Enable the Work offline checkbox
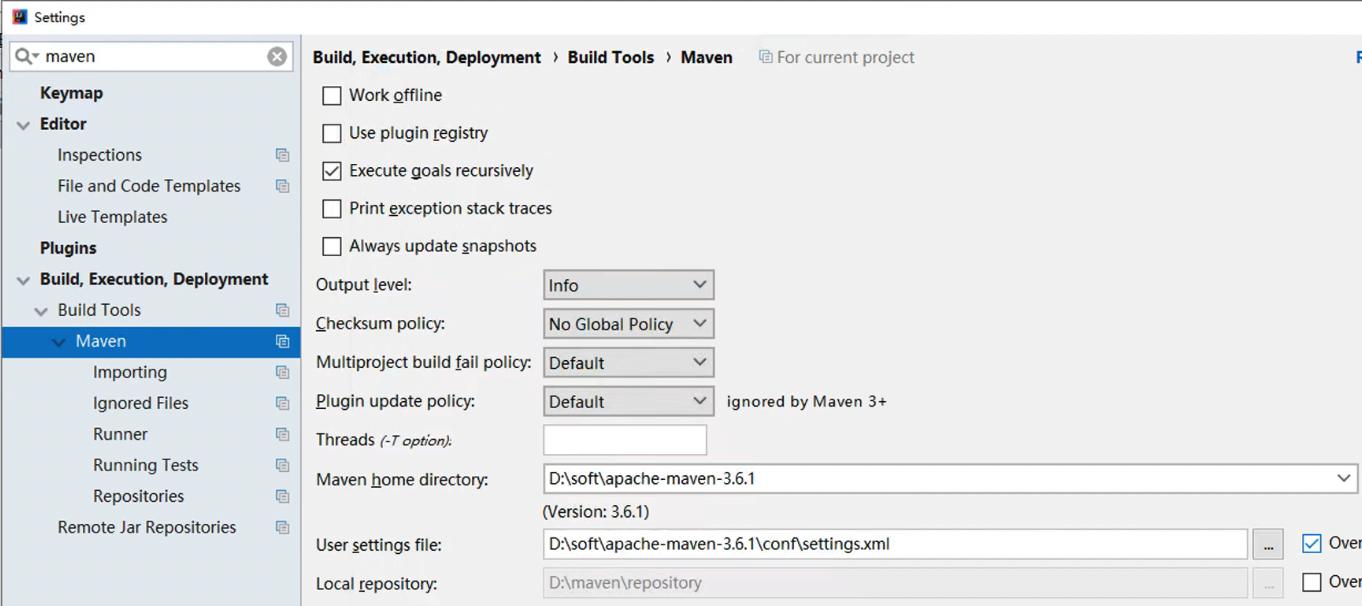The width and height of the screenshot is (1362, 606). click(332, 96)
